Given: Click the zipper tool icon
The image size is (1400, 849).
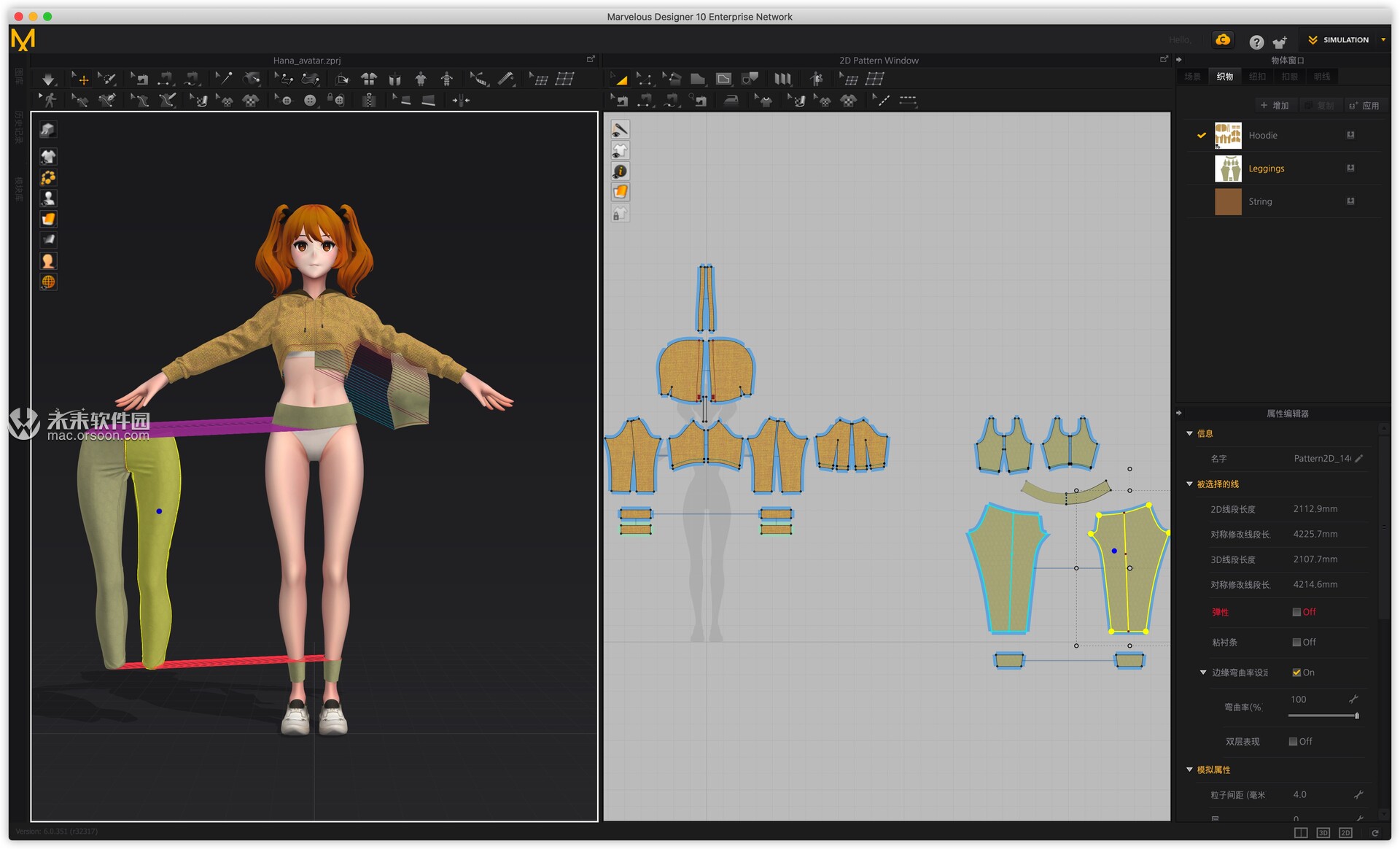Looking at the screenshot, I should (x=369, y=100).
